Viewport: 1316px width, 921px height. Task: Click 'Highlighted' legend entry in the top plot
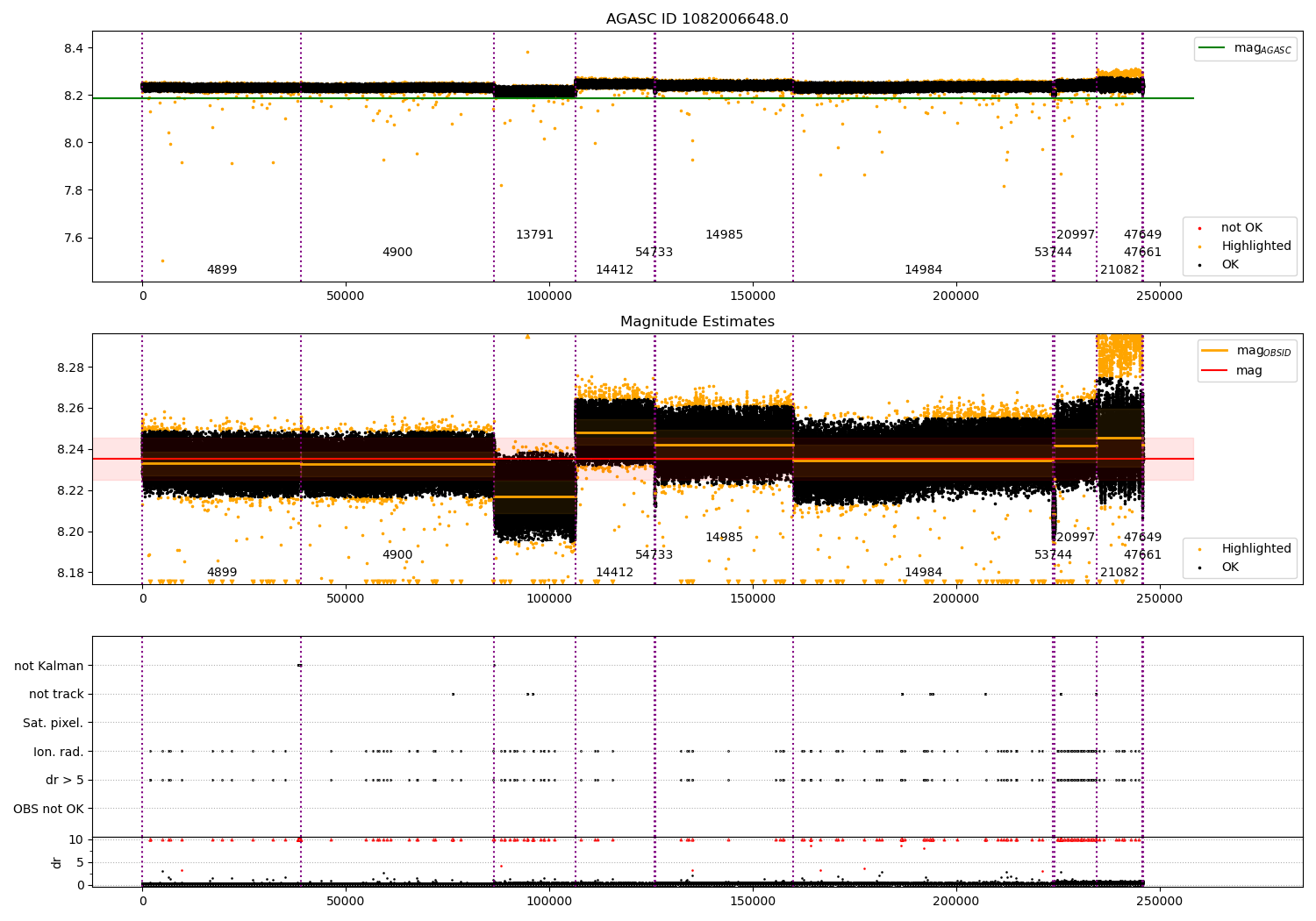pos(1255,246)
